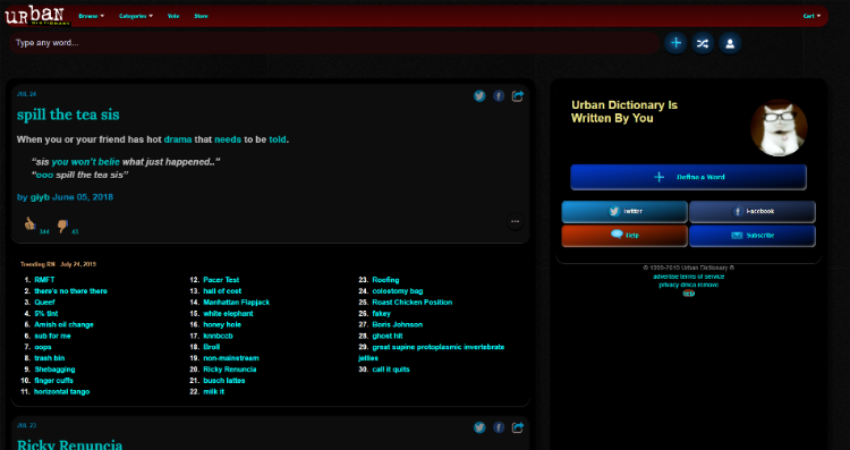Share 'spill the tea sis' on Twitter

480,96
